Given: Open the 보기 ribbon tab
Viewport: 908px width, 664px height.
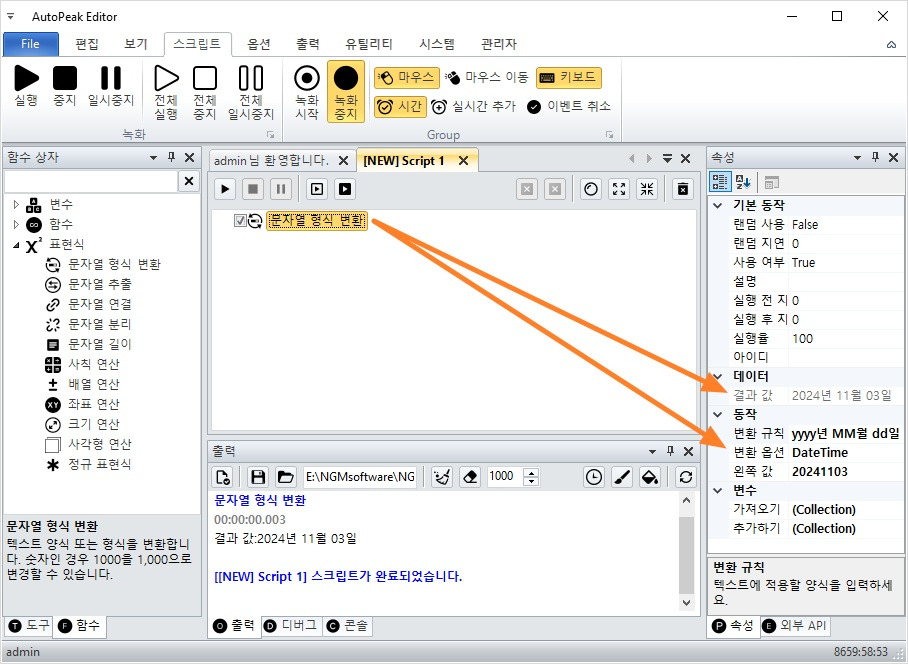Looking at the screenshot, I should click(136, 44).
